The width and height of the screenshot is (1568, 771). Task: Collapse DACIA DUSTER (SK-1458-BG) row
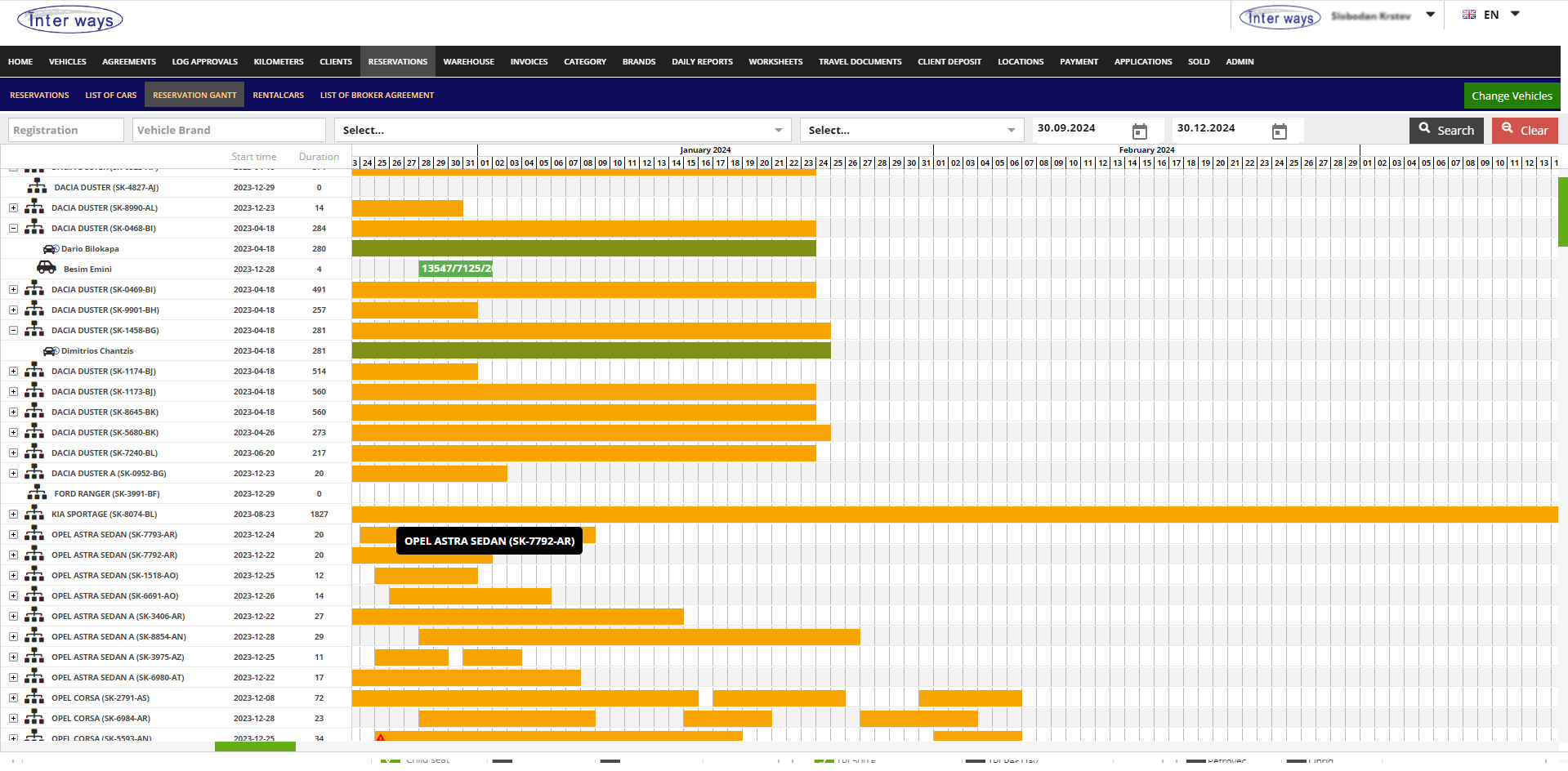pos(13,330)
